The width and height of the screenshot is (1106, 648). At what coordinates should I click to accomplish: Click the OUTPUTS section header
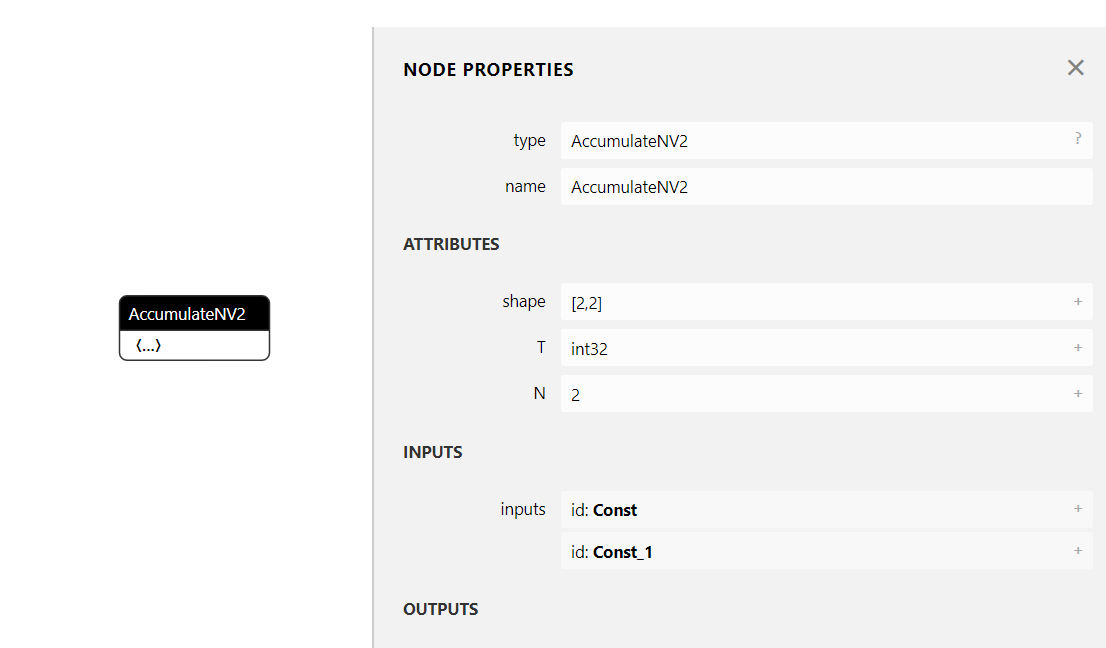coord(441,609)
